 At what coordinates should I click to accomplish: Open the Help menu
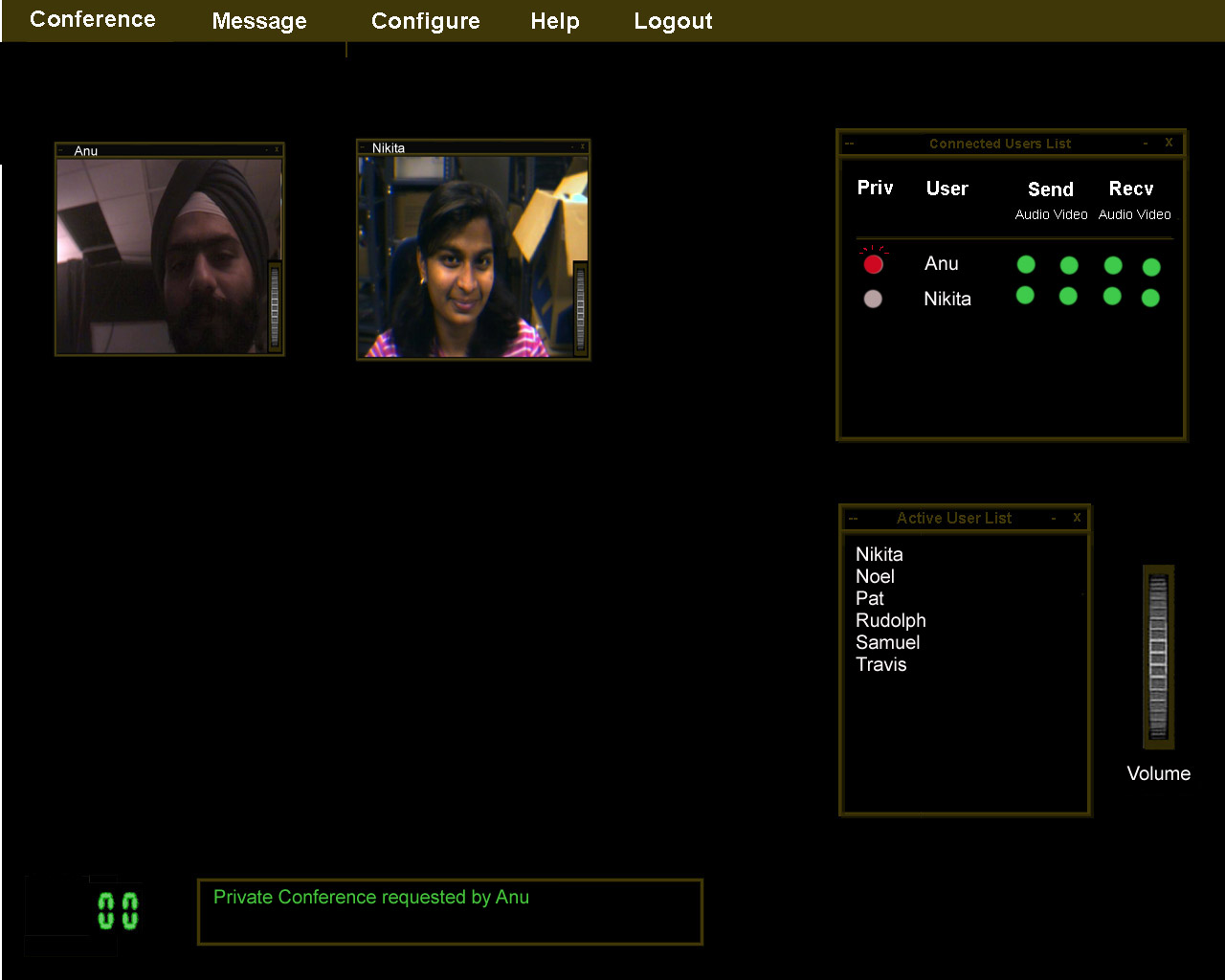click(x=555, y=21)
